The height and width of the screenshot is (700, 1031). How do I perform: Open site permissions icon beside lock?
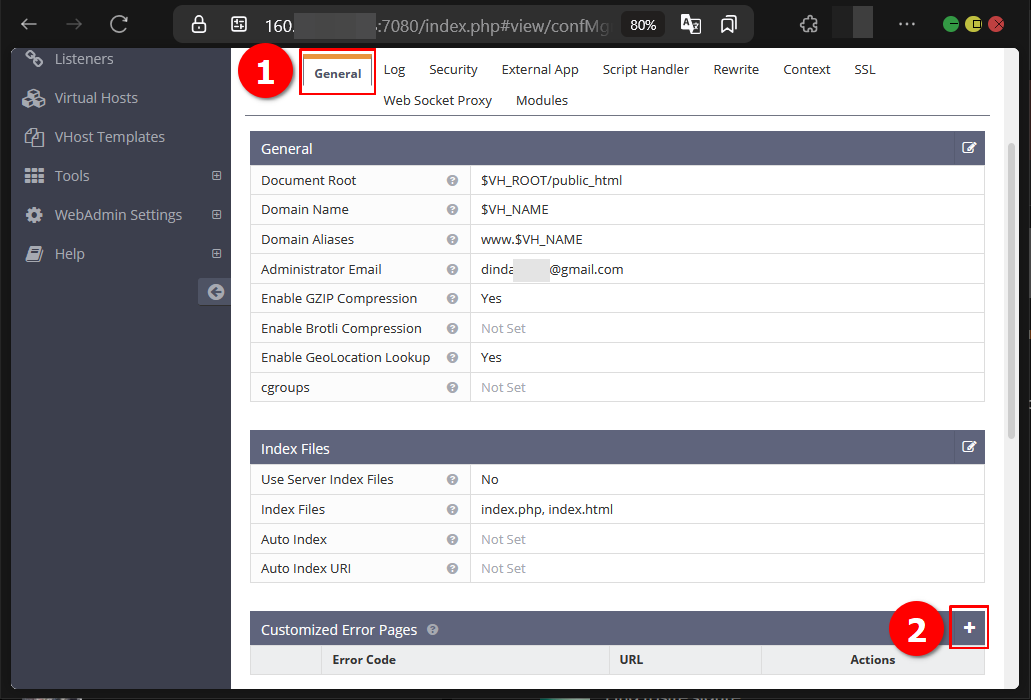239,24
